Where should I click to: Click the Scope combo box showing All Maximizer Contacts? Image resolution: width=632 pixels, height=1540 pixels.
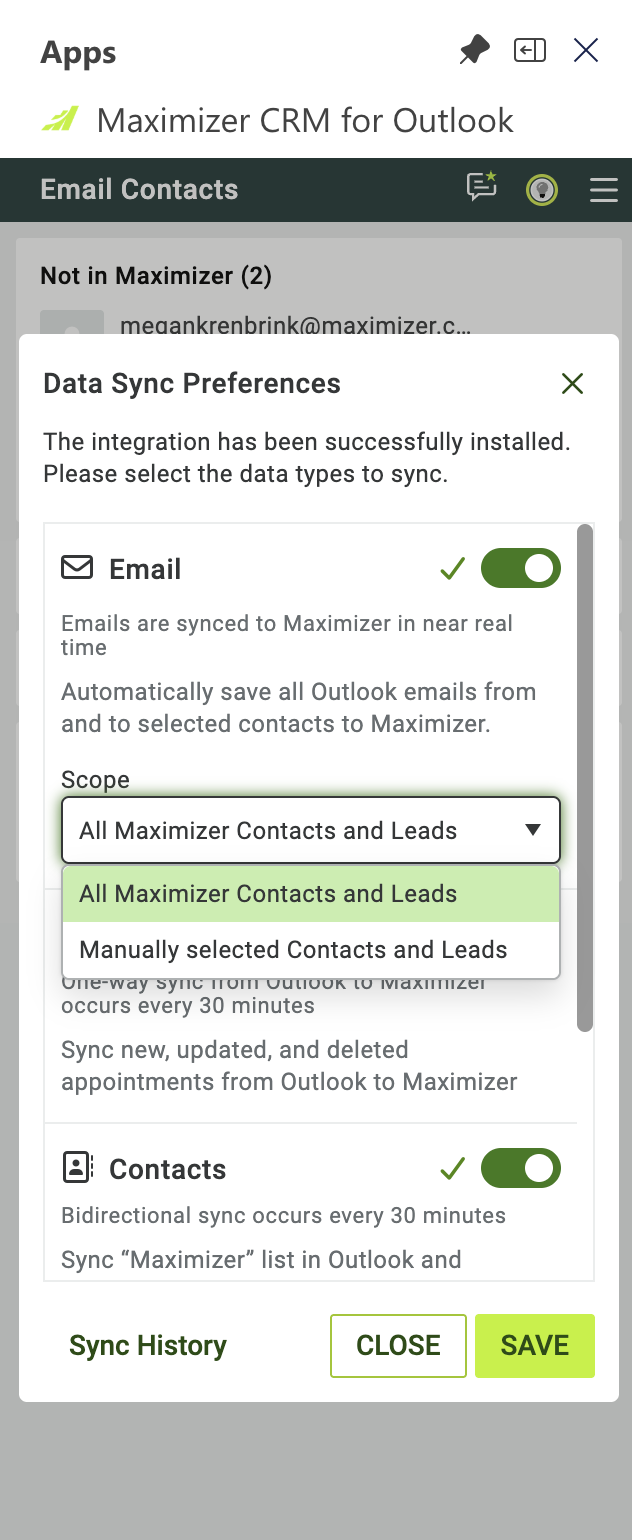(311, 830)
